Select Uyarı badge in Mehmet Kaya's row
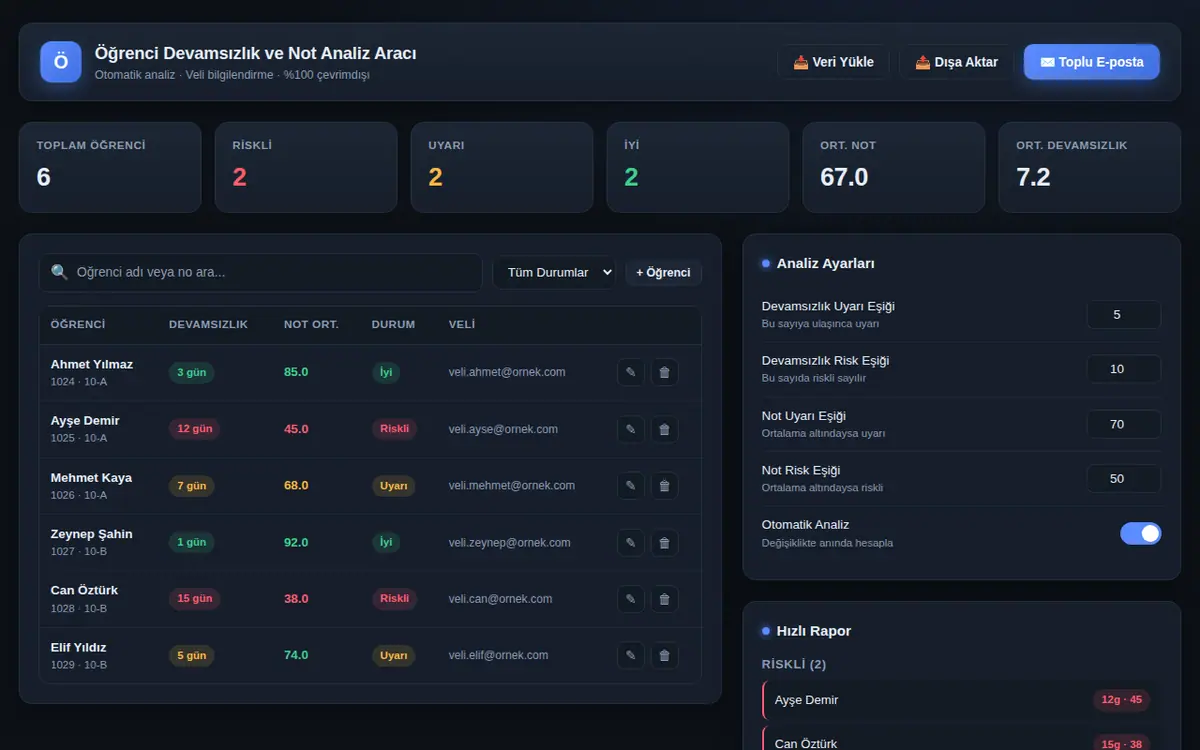 point(394,486)
